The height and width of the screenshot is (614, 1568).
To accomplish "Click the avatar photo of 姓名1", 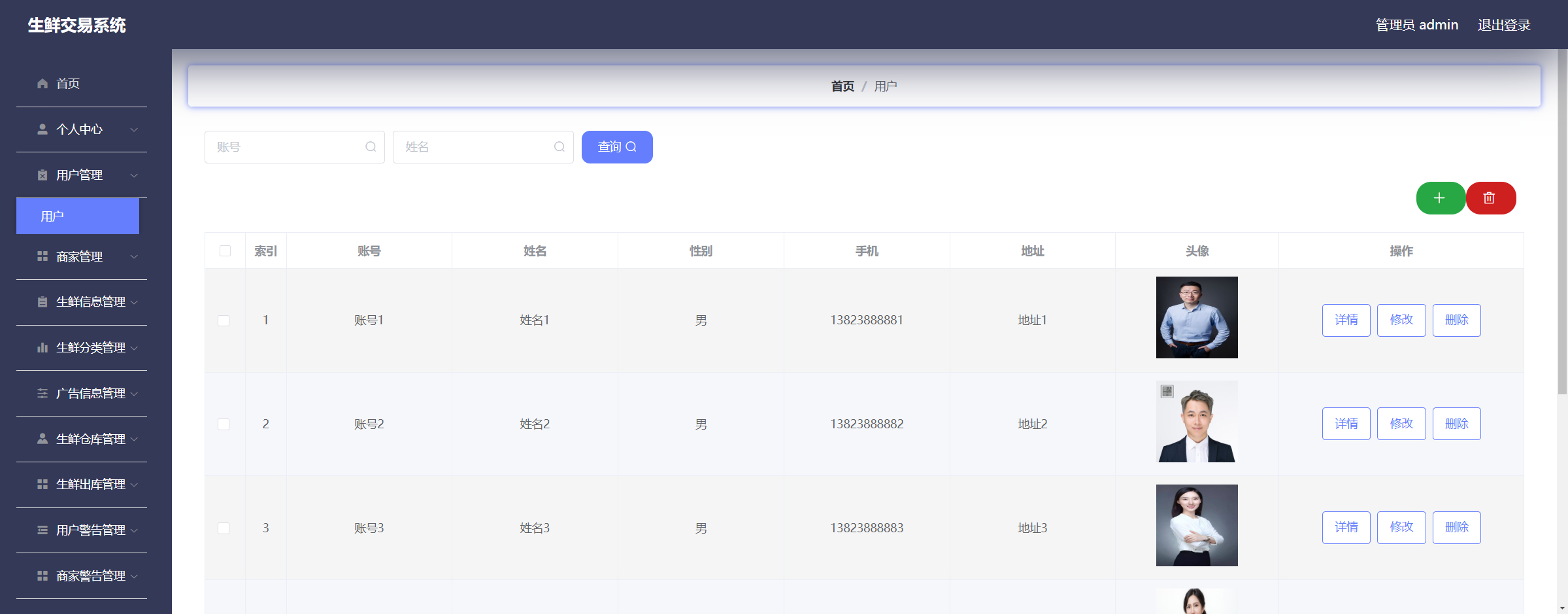I will pos(1197,317).
